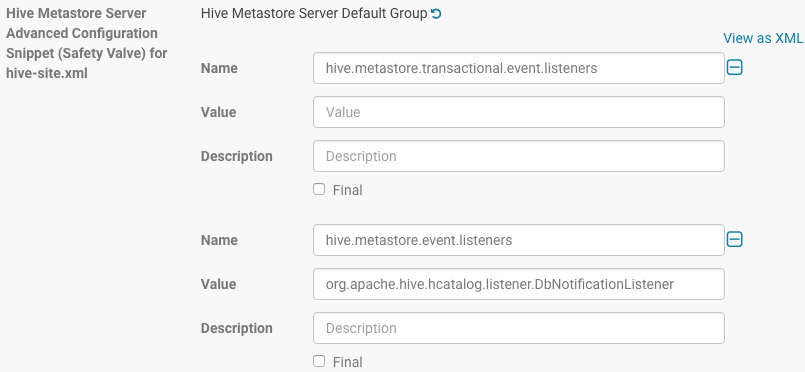
Task: Select the Safety Valve for hive-site.xml property title
Action: (x=87, y=43)
